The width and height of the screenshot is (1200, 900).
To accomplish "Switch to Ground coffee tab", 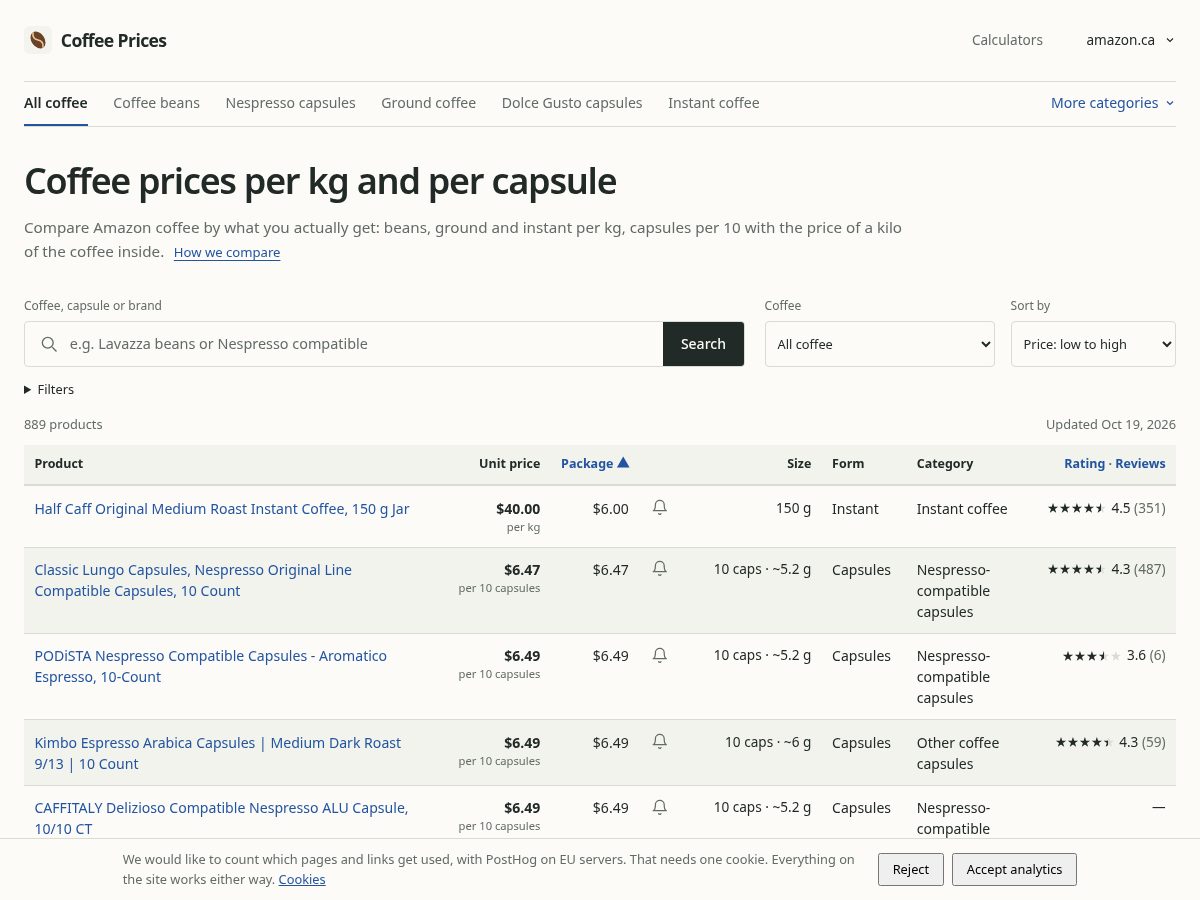I will pos(428,103).
